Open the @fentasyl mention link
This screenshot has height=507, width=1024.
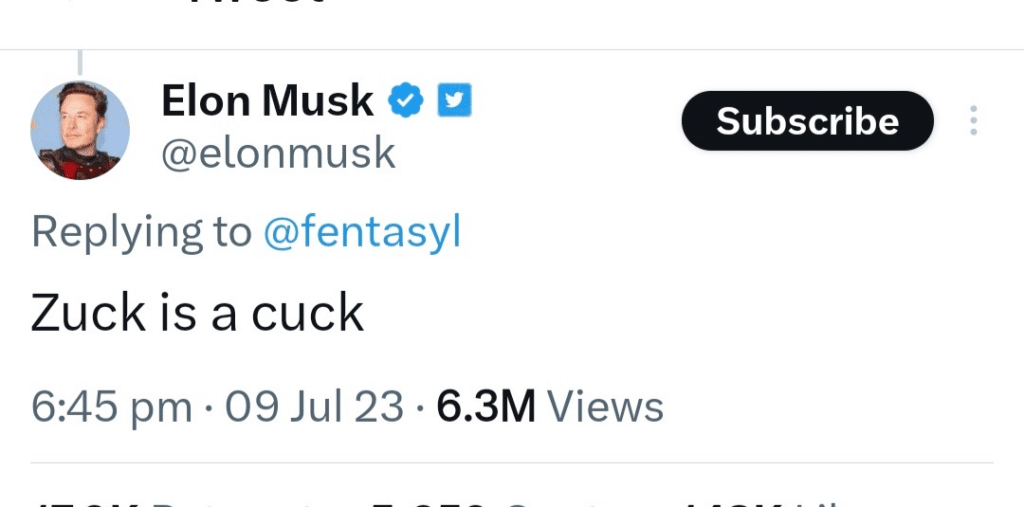pos(361,232)
